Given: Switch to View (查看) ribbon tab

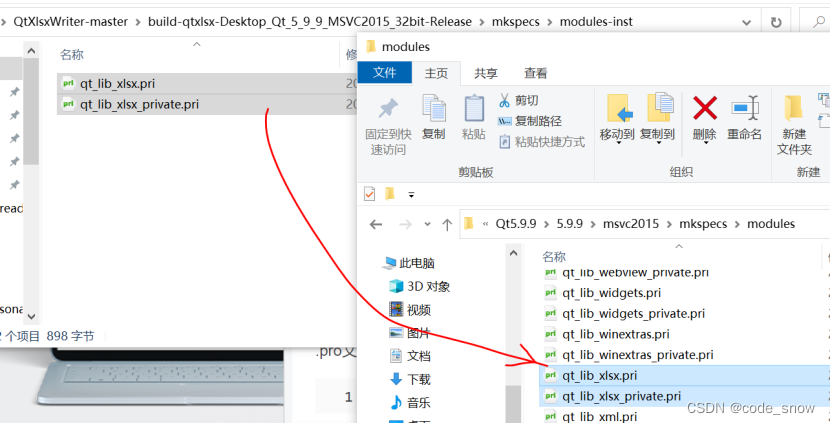Looking at the screenshot, I should [536, 73].
